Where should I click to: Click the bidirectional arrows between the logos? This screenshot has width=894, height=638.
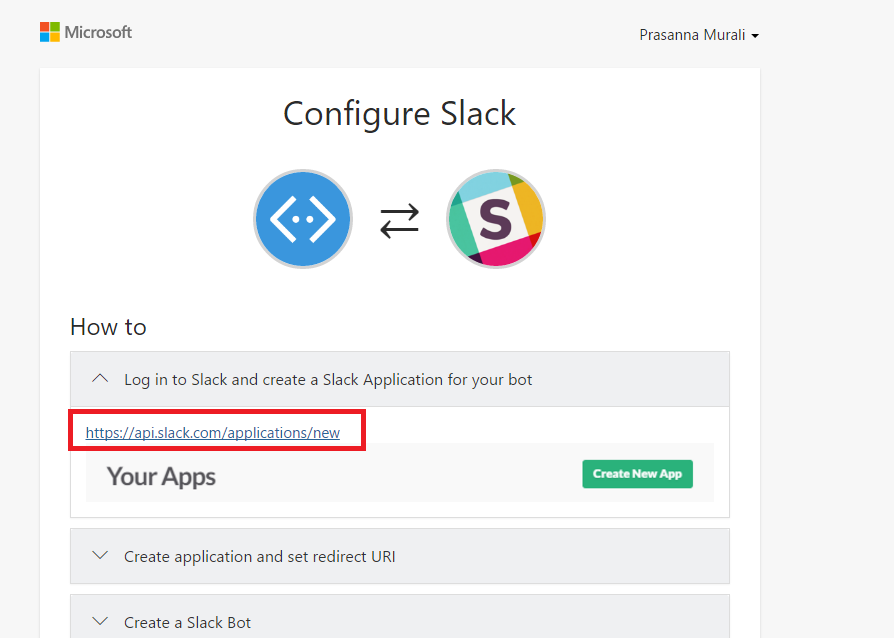tap(399, 220)
